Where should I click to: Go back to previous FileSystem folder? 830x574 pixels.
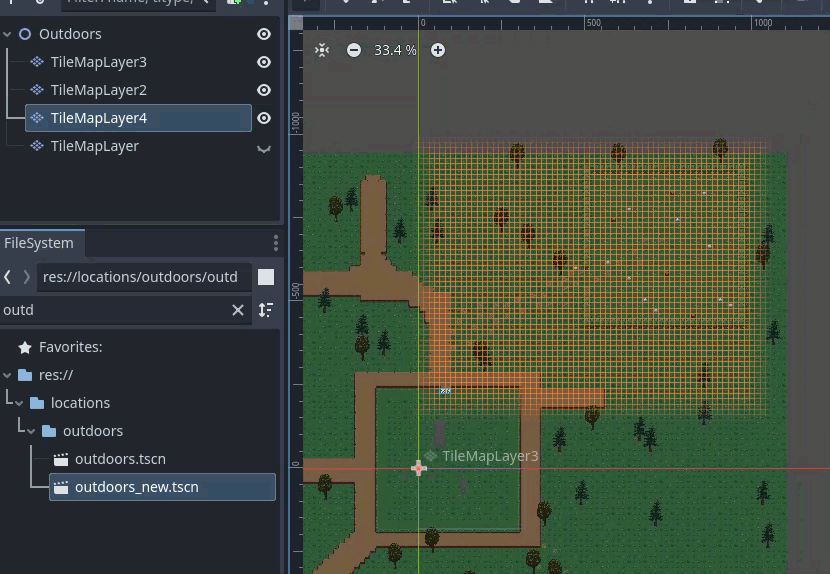pyautogui.click(x=8, y=277)
